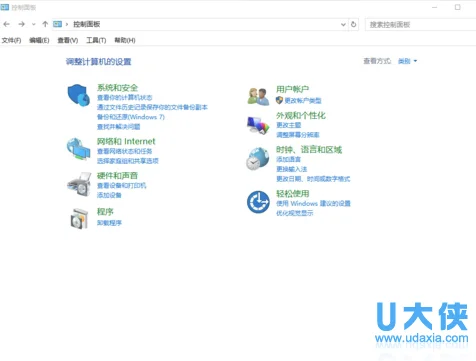The image size is (476, 361).
Task: Click 查看网络状态和任务 link
Action: [124, 151]
